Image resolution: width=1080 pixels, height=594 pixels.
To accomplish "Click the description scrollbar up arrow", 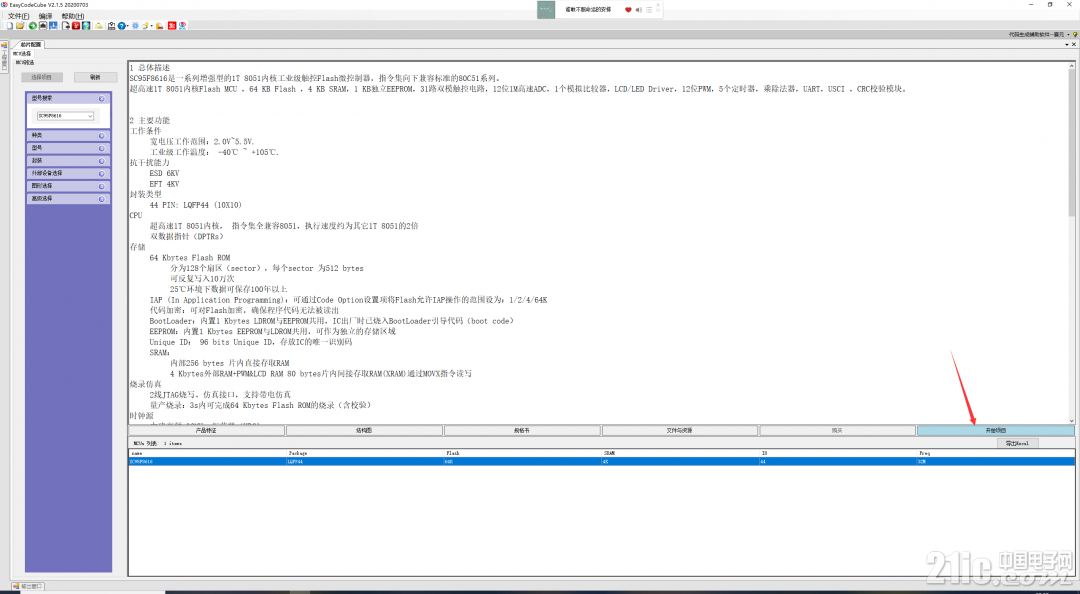I will (x=1072, y=66).
